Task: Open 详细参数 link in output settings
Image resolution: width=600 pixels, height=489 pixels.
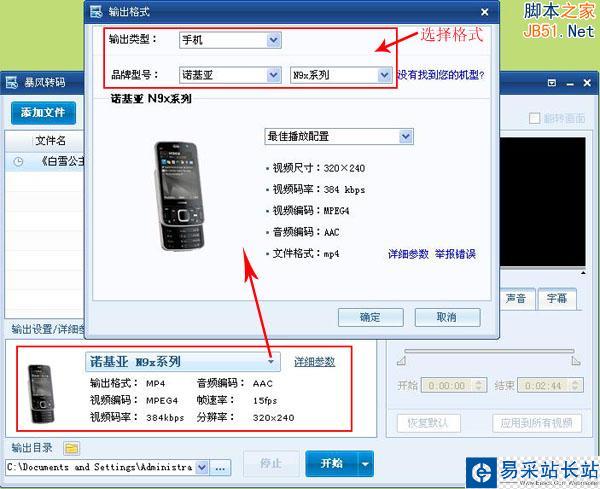Action: coord(315,362)
